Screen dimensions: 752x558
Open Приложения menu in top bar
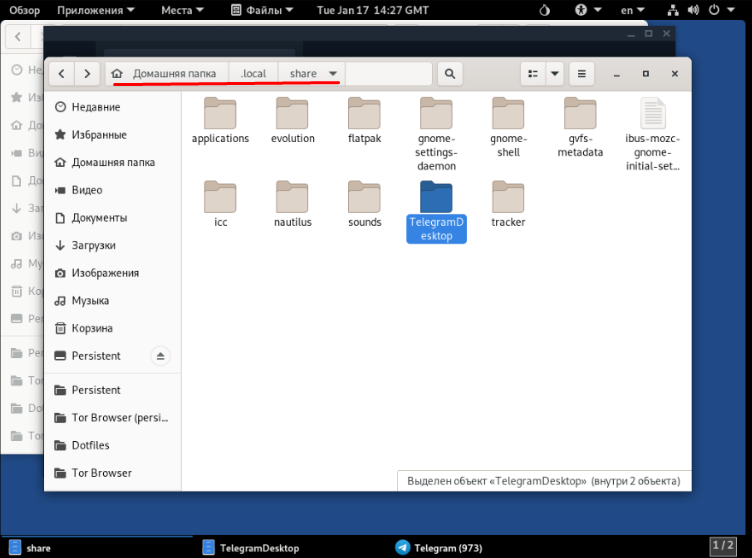coord(96,10)
